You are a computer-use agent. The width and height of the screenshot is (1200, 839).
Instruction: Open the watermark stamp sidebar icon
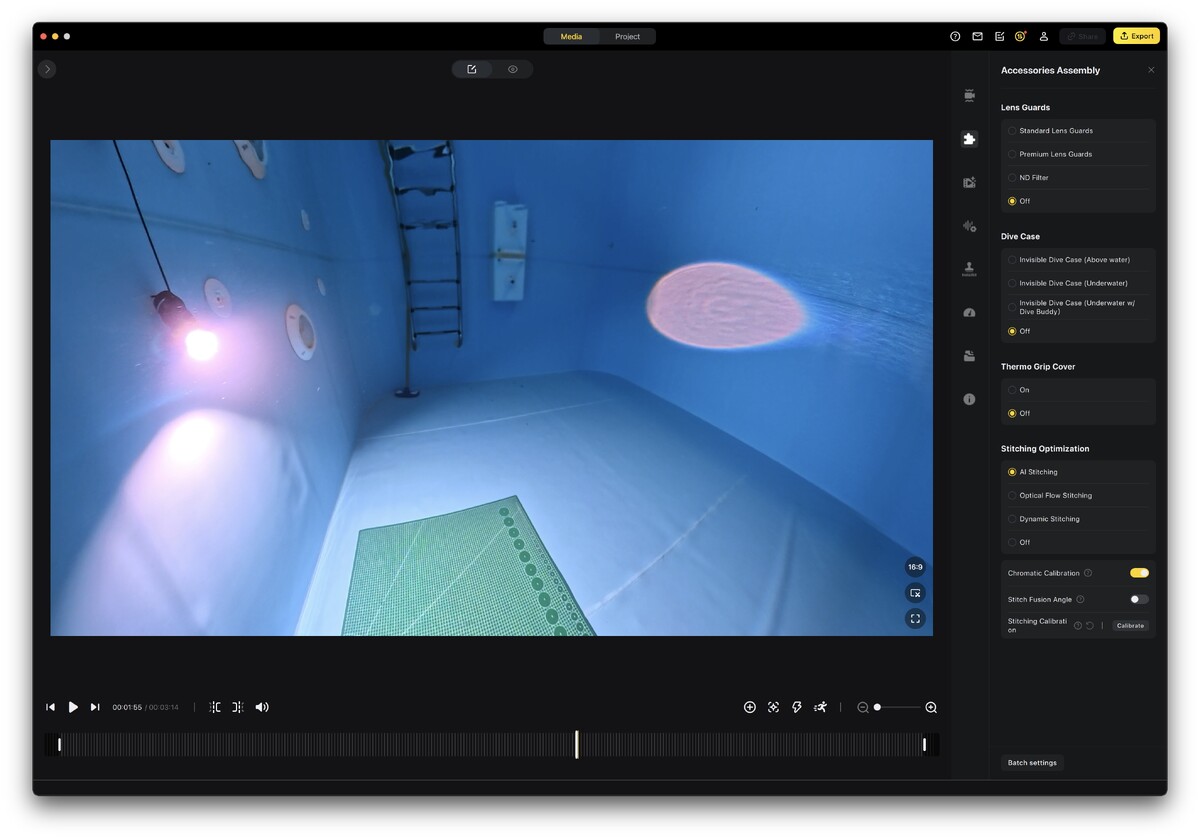(x=968, y=269)
